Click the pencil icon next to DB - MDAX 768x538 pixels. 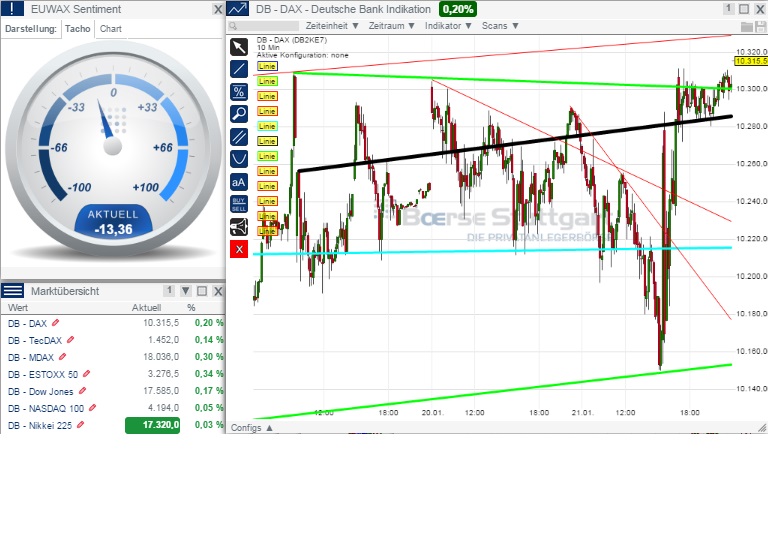coord(62,357)
